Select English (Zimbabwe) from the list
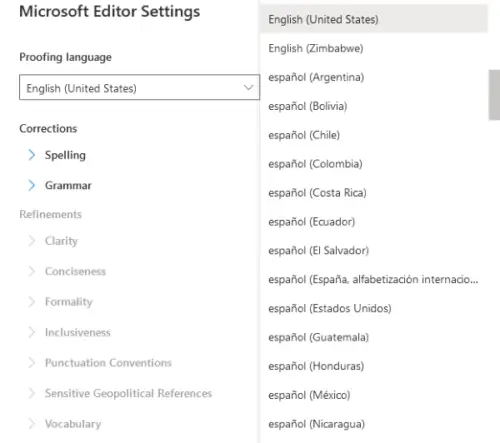 (x=374, y=48)
